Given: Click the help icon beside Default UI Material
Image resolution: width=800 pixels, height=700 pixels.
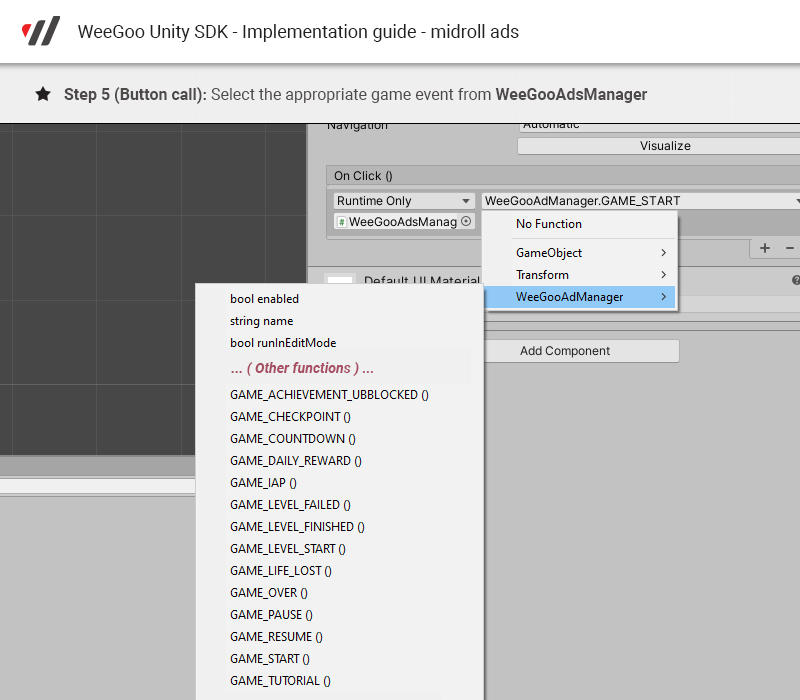Looking at the screenshot, I should coord(796,281).
